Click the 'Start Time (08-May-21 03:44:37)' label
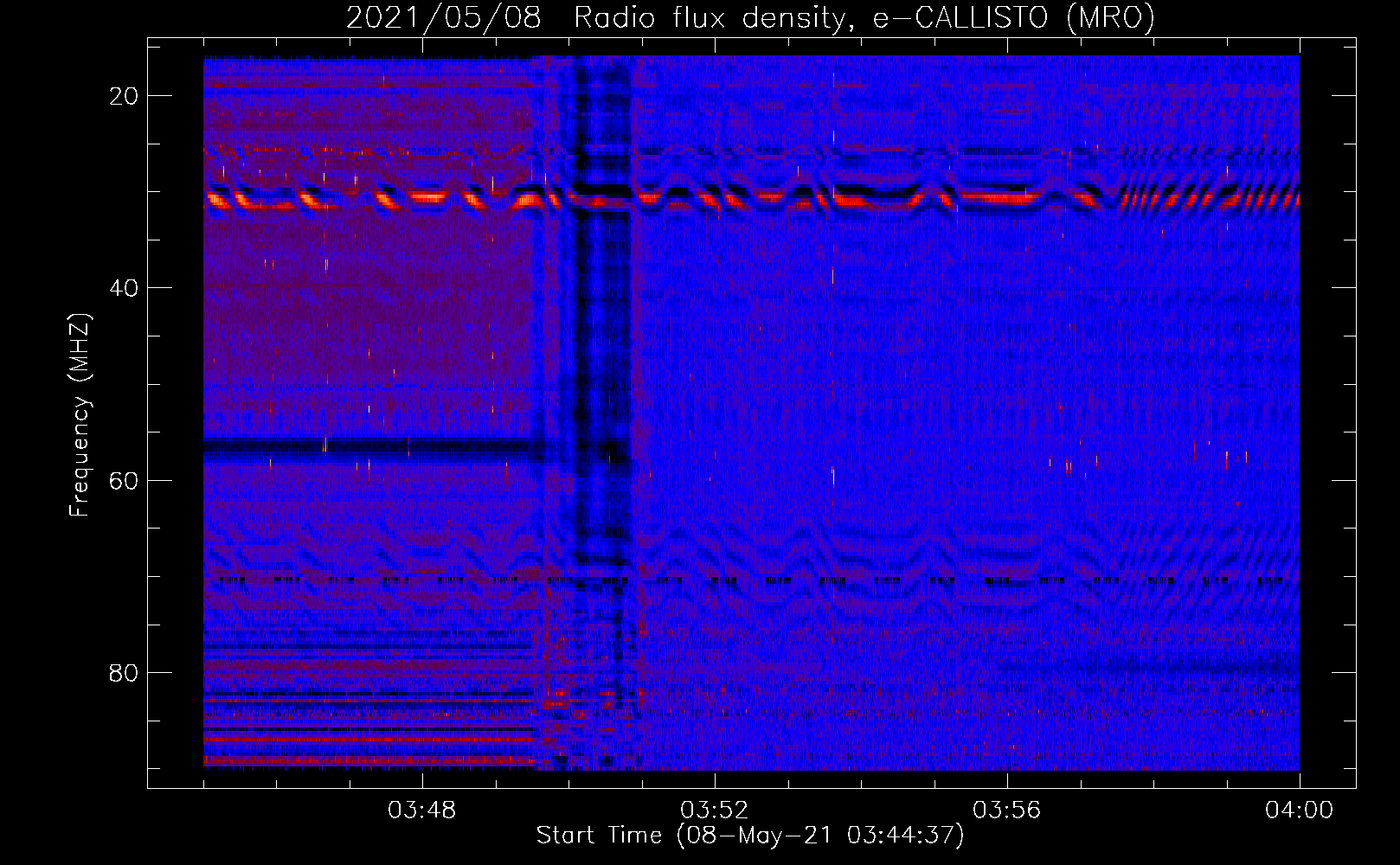This screenshot has width=1400, height=865. [750, 836]
